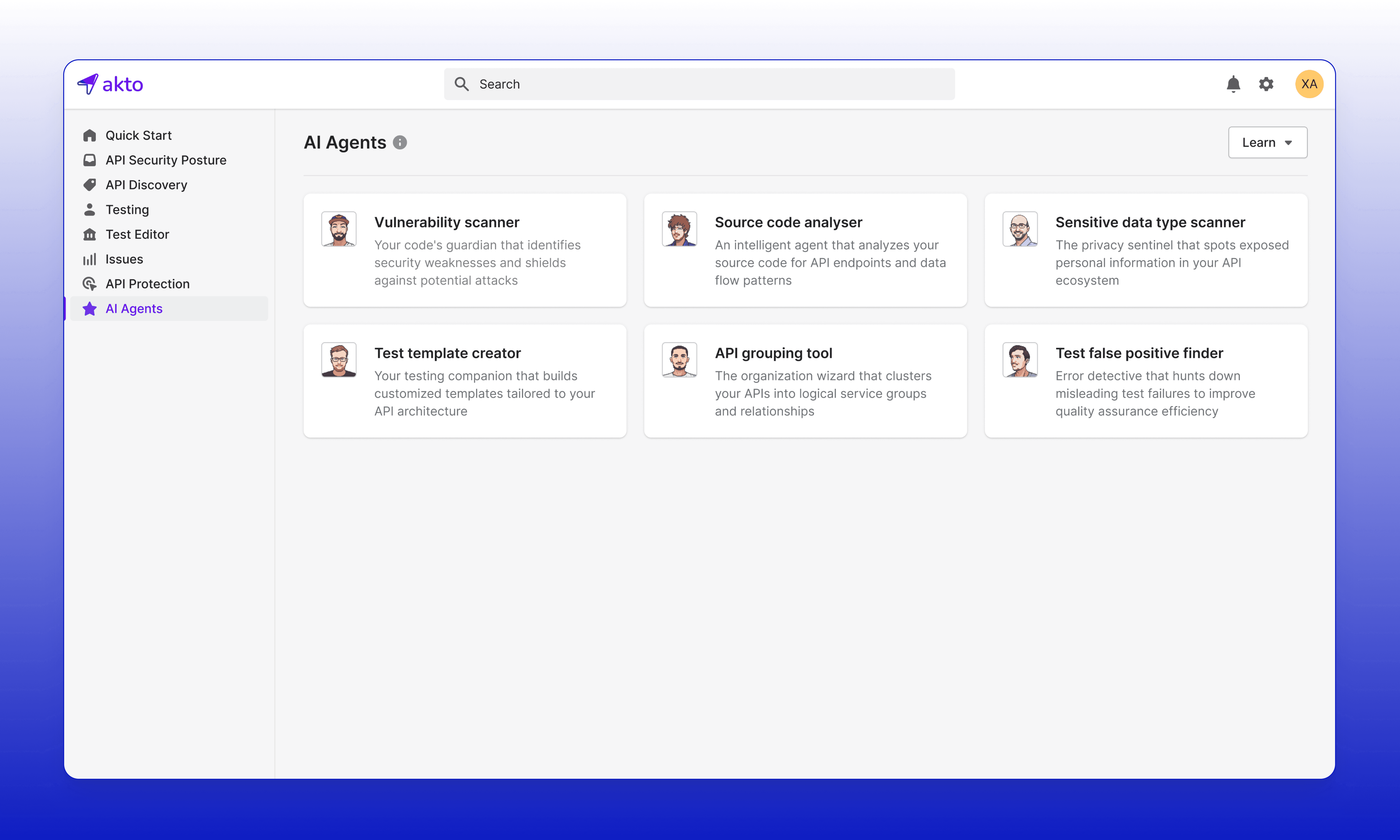Image resolution: width=1400 pixels, height=840 pixels.
Task: Go to API Security Posture
Action: [165, 160]
